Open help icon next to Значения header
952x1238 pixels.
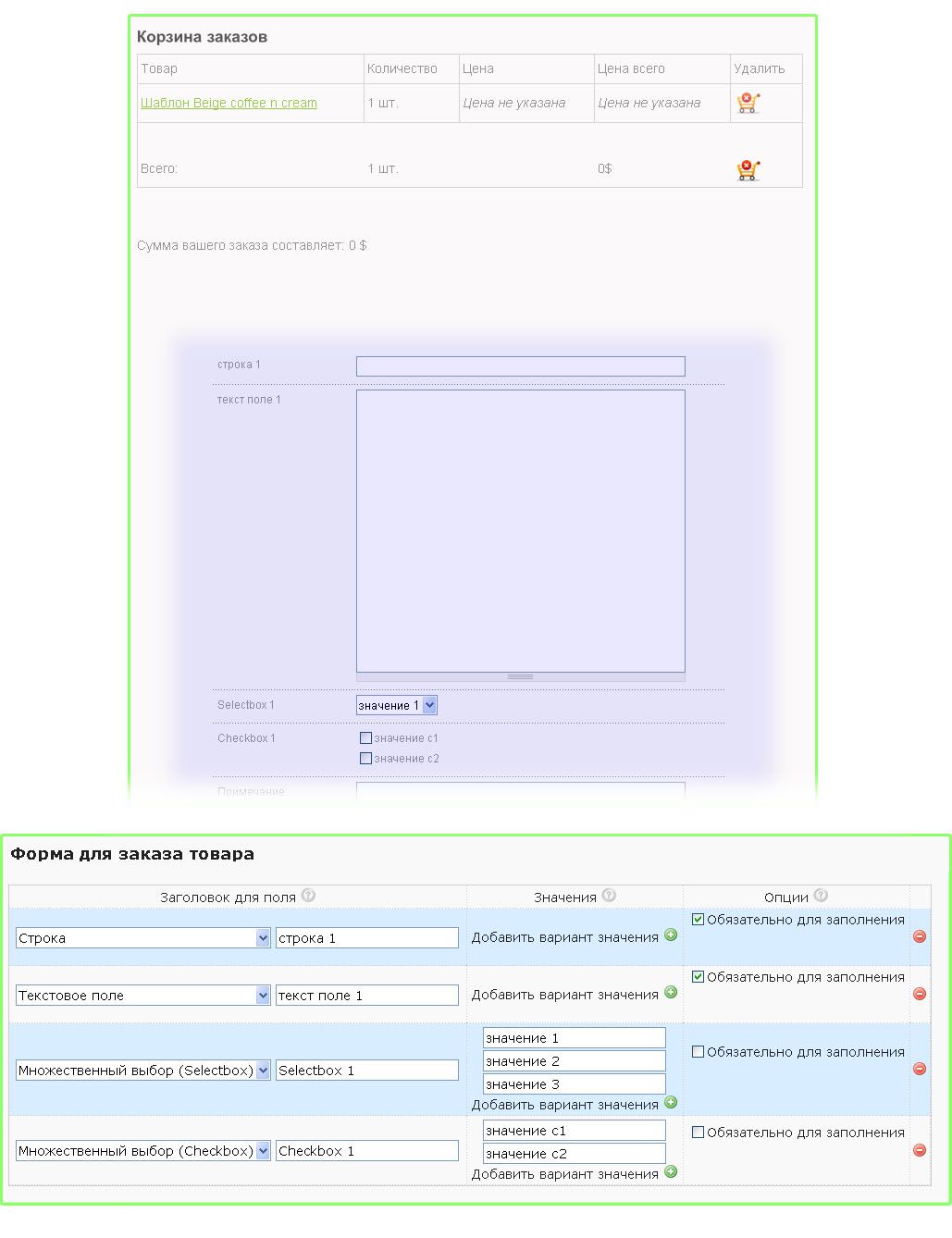(x=609, y=896)
